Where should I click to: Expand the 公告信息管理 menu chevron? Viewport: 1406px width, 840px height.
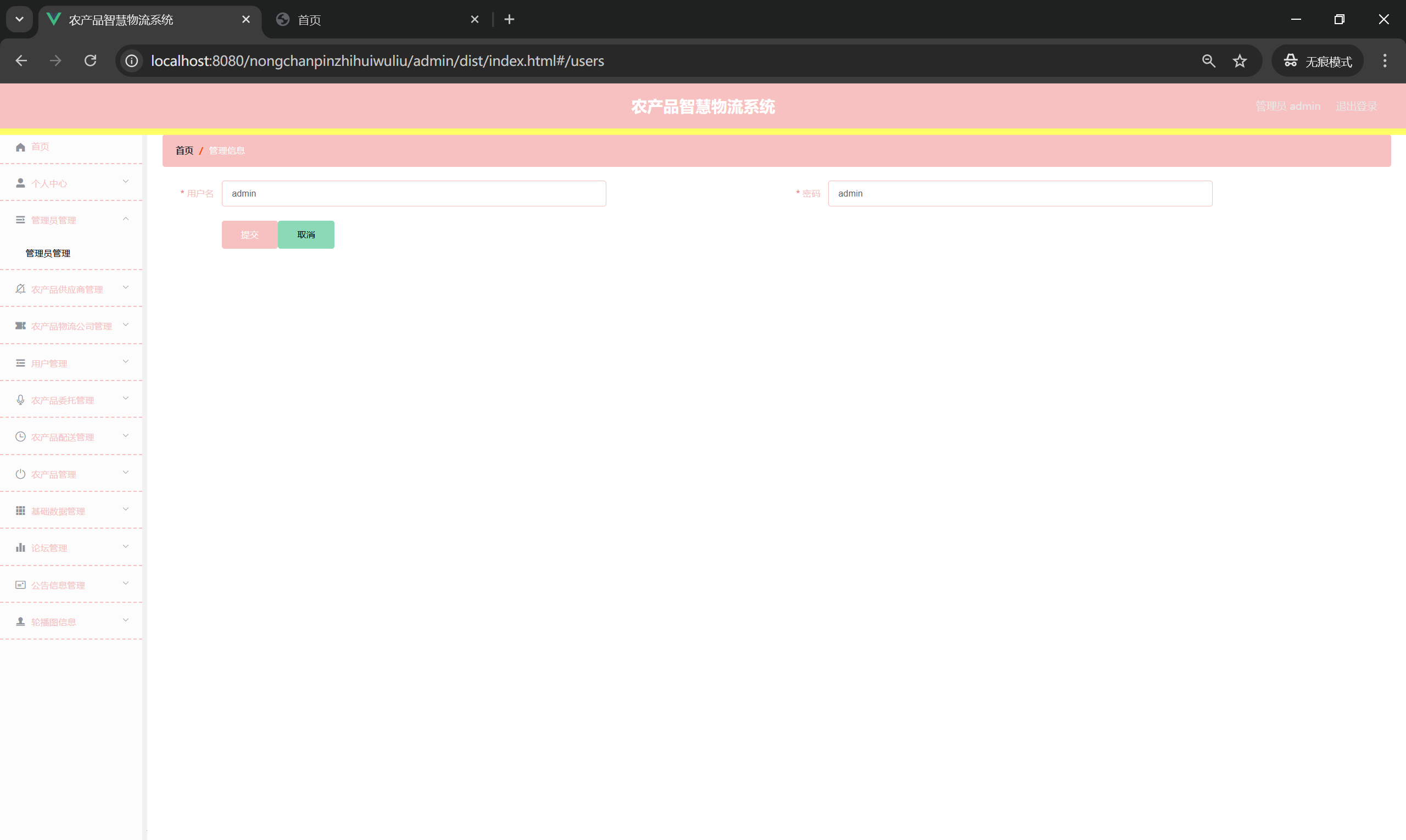pyautogui.click(x=126, y=584)
